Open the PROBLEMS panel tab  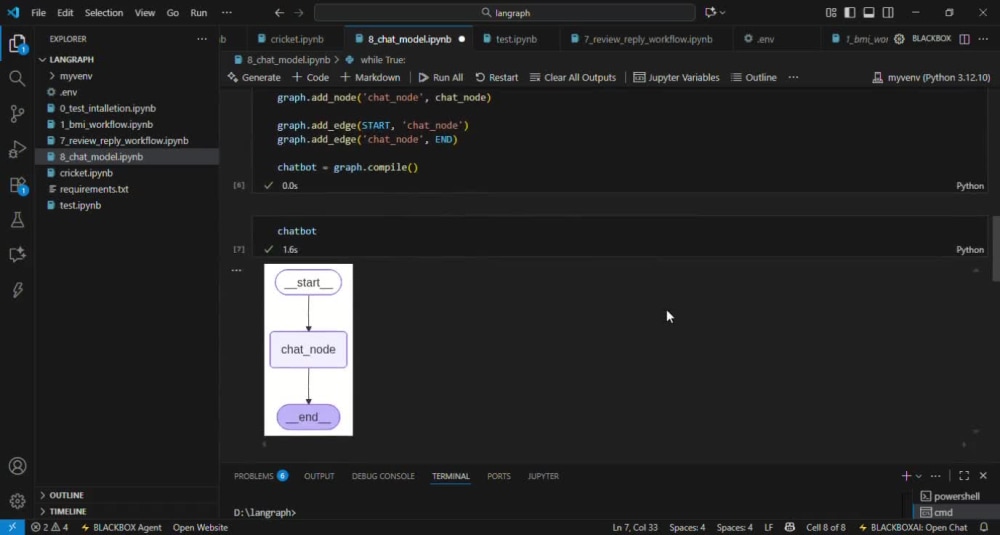coord(261,476)
